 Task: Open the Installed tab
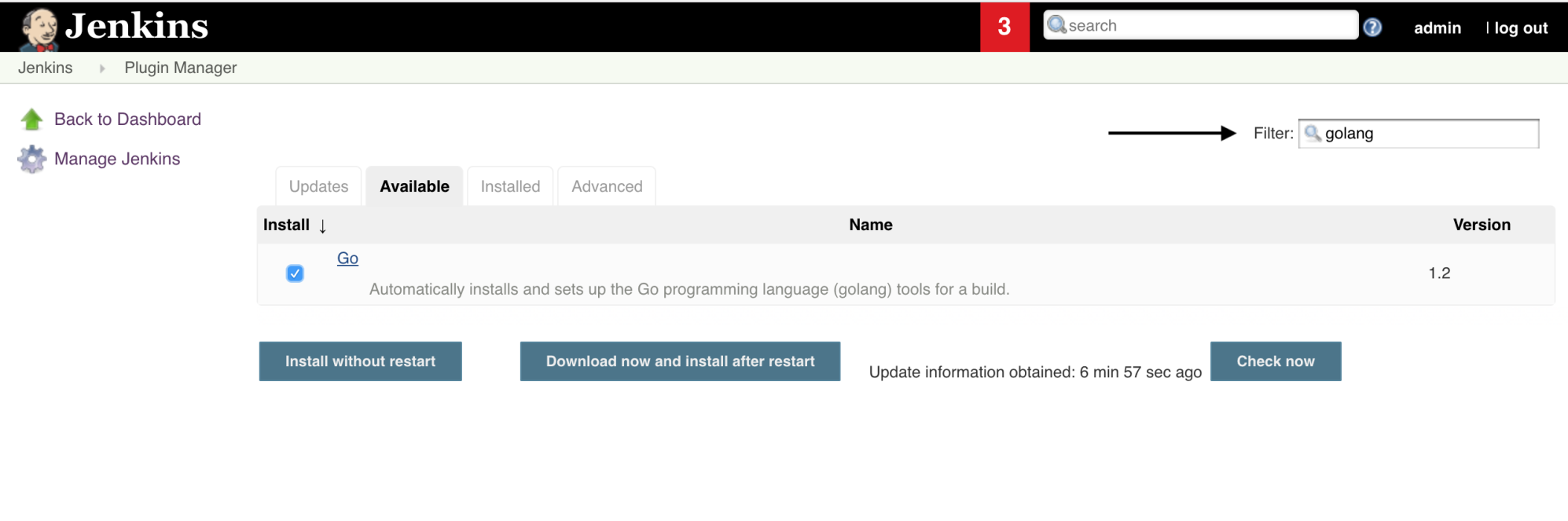(x=510, y=186)
